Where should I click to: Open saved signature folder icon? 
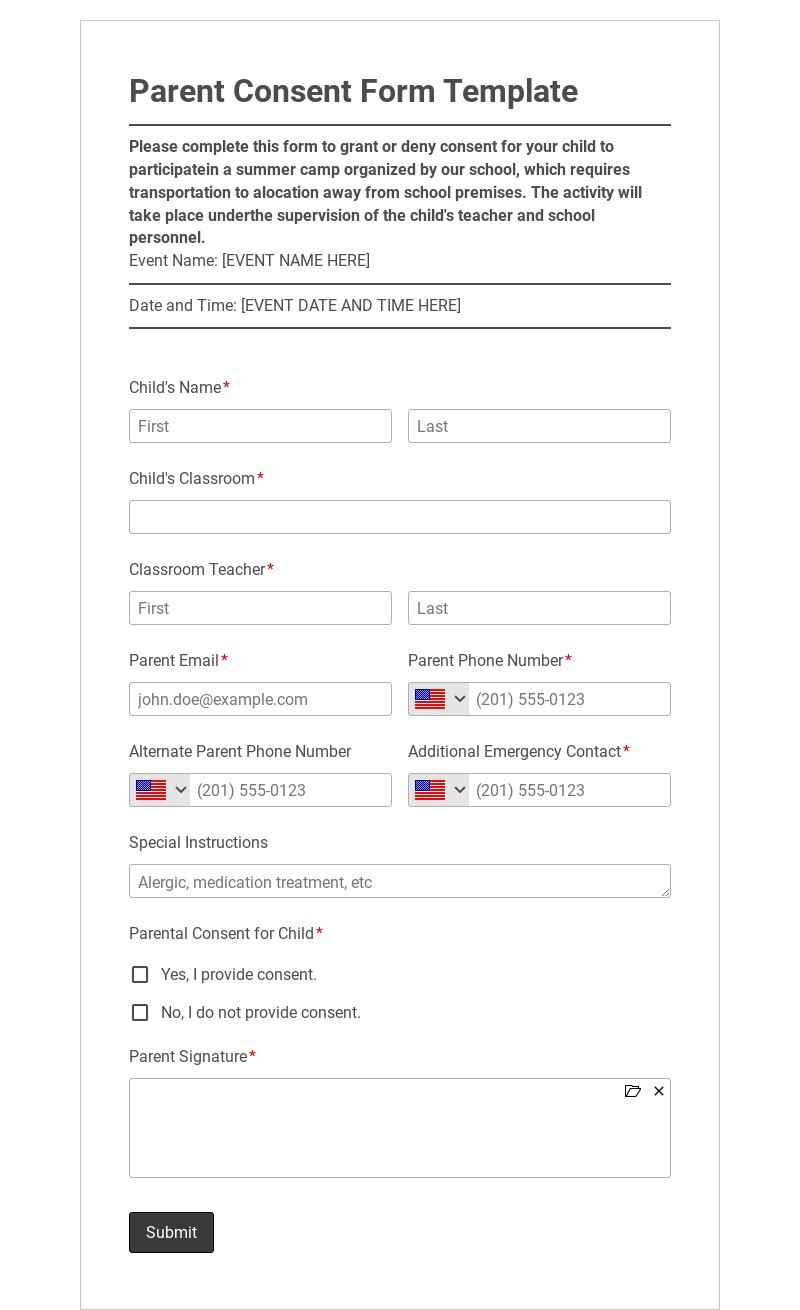[x=632, y=1091]
